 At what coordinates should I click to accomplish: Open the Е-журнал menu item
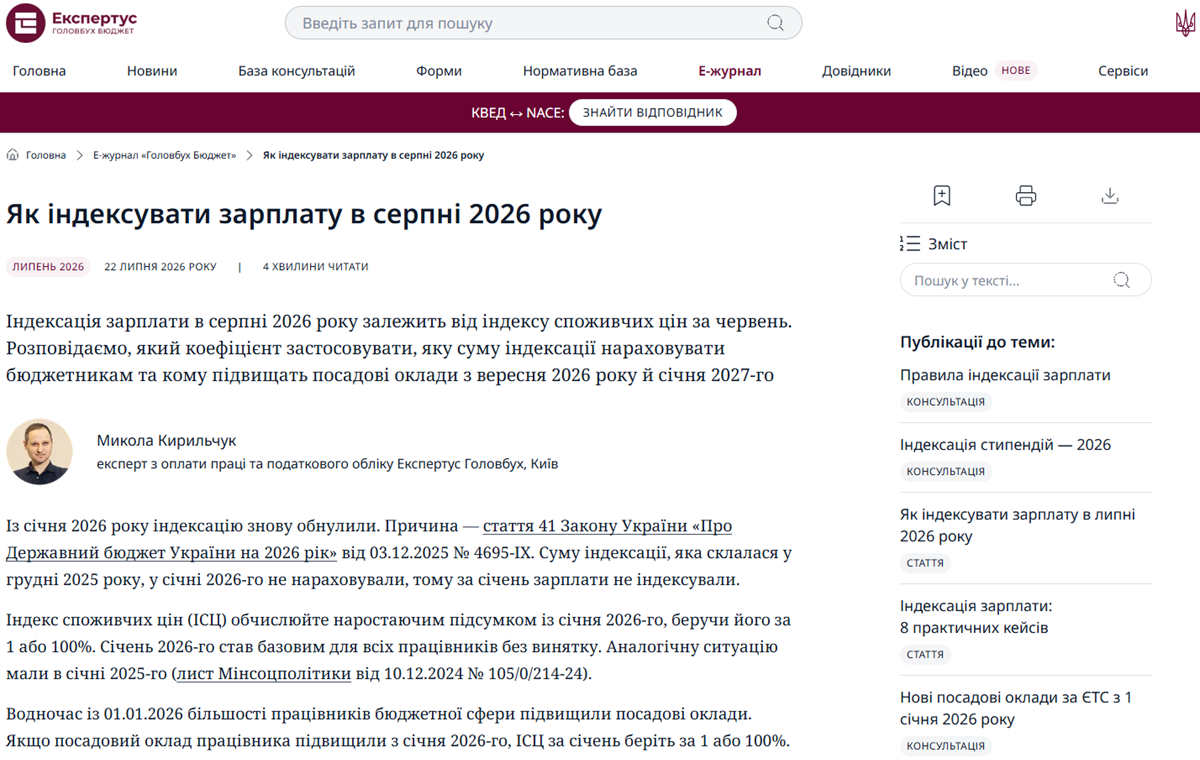point(730,71)
